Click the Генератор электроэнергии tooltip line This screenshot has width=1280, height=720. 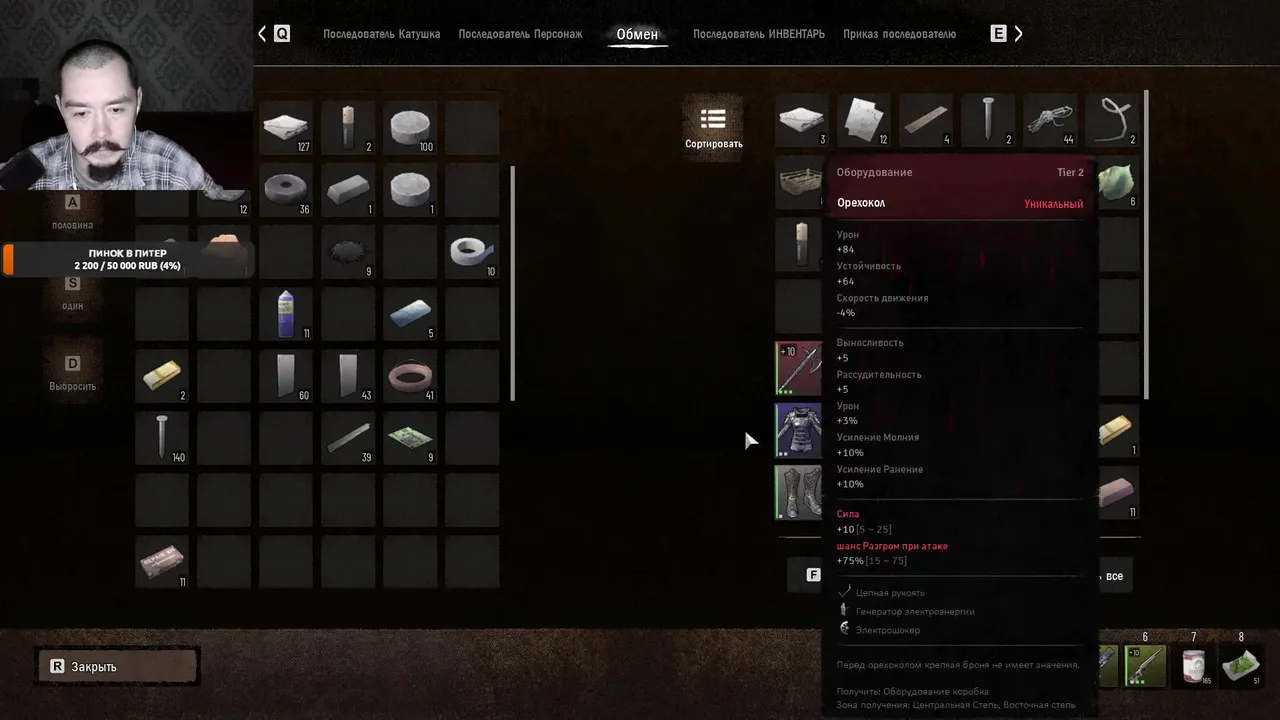coord(915,611)
